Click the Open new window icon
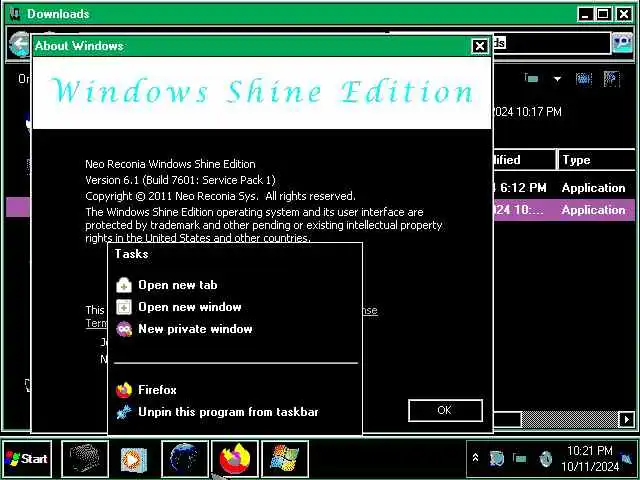 coord(124,307)
